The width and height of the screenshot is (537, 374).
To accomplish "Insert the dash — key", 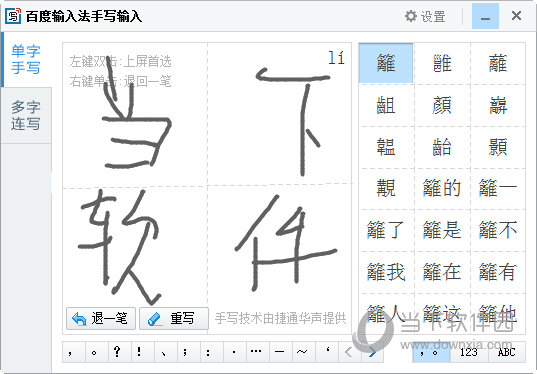I will point(280,352).
